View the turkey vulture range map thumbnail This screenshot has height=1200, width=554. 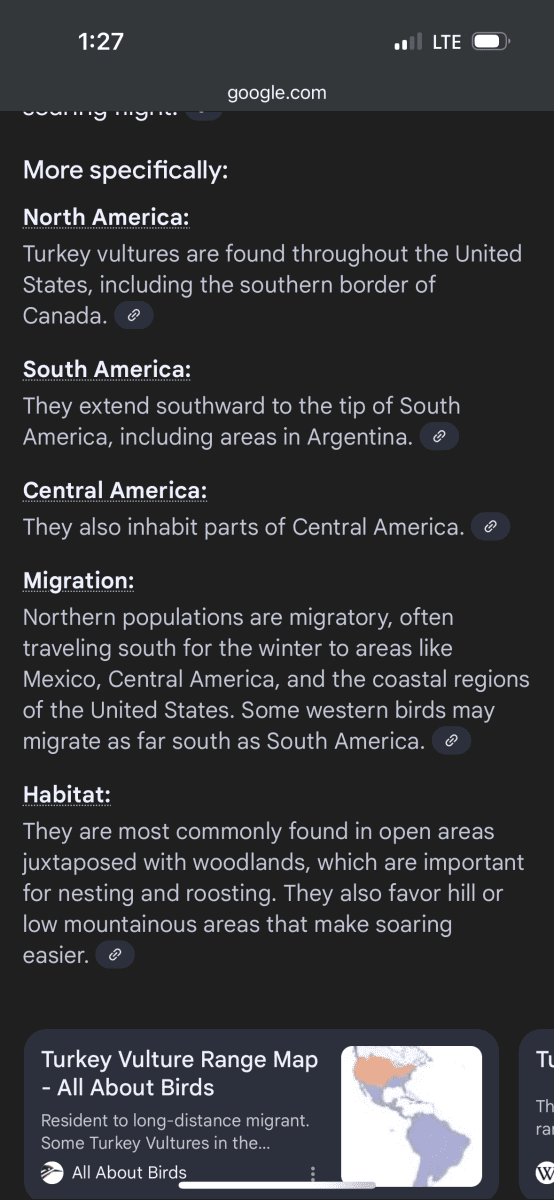point(411,1116)
